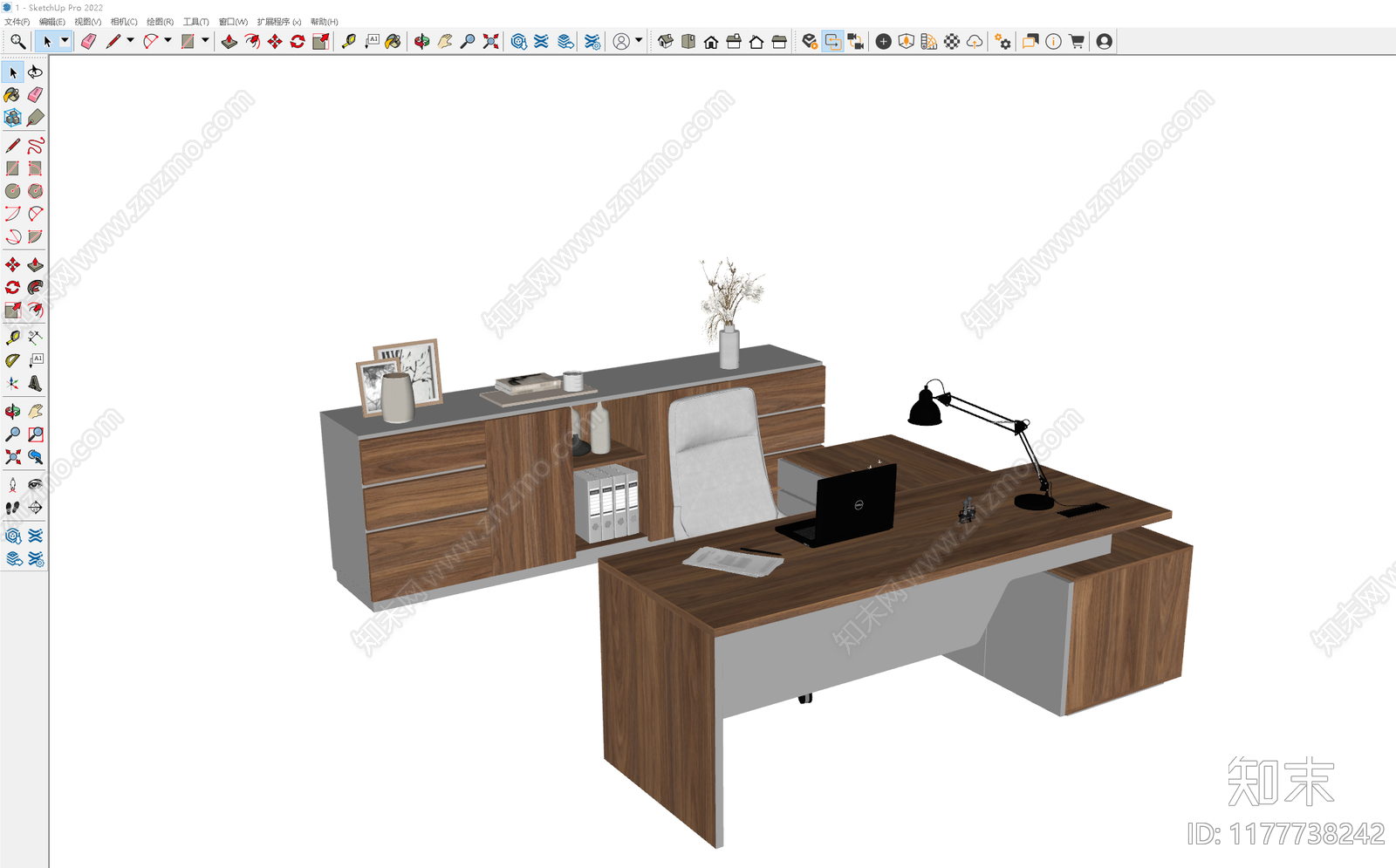Activate the Tag tool
This screenshot has height=868, width=1396.
(36, 118)
